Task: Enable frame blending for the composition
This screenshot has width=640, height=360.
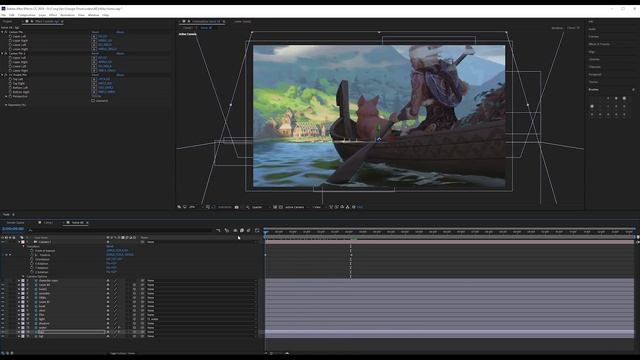Action: click(242, 231)
